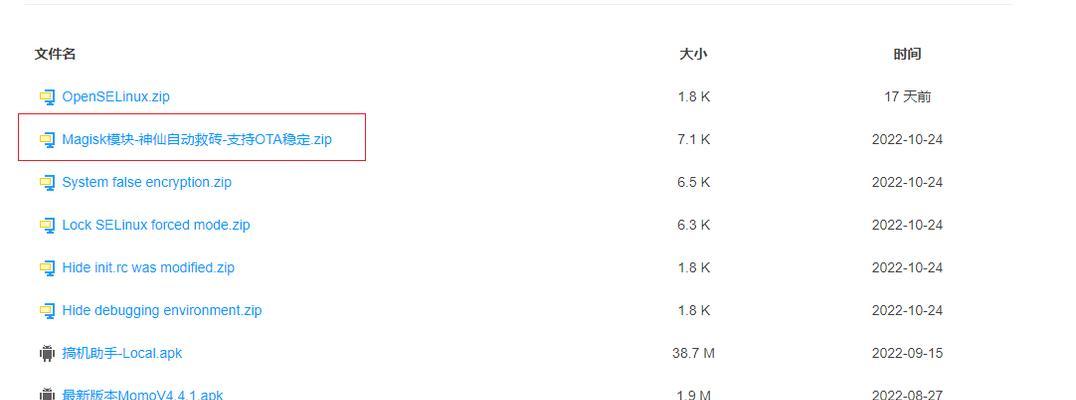Click the icon beside Hide init.rc was modified.zip
Screen dimensions: 1076x400
(47, 268)
